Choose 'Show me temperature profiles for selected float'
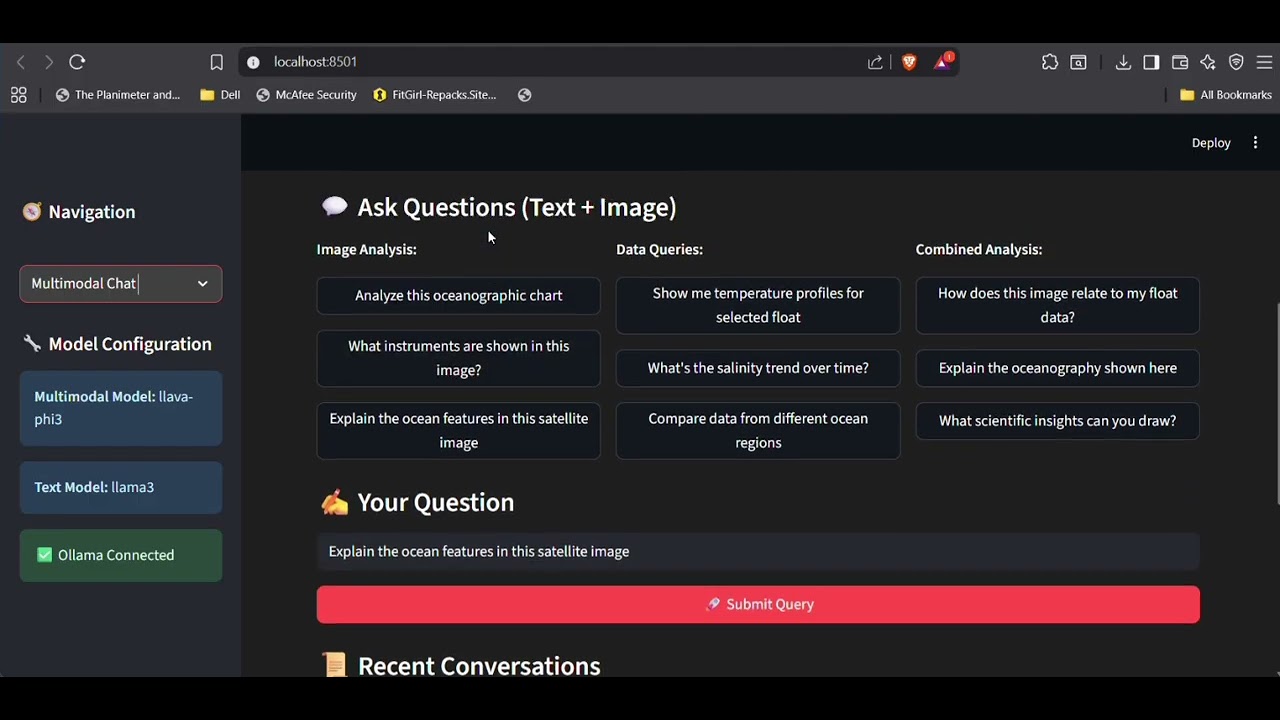This screenshot has width=1280, height=720. tap(758, 305)
